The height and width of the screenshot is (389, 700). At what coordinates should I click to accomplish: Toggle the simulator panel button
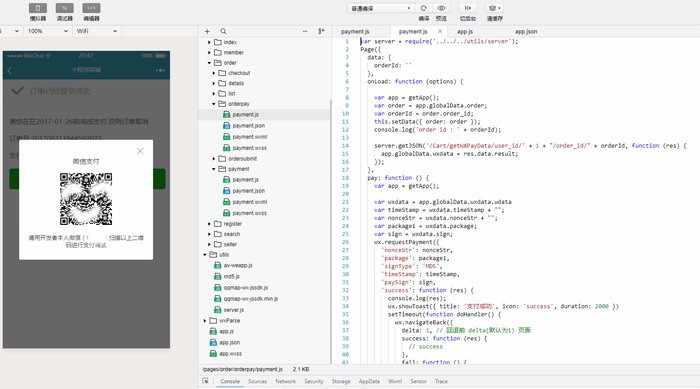(38, 8)
